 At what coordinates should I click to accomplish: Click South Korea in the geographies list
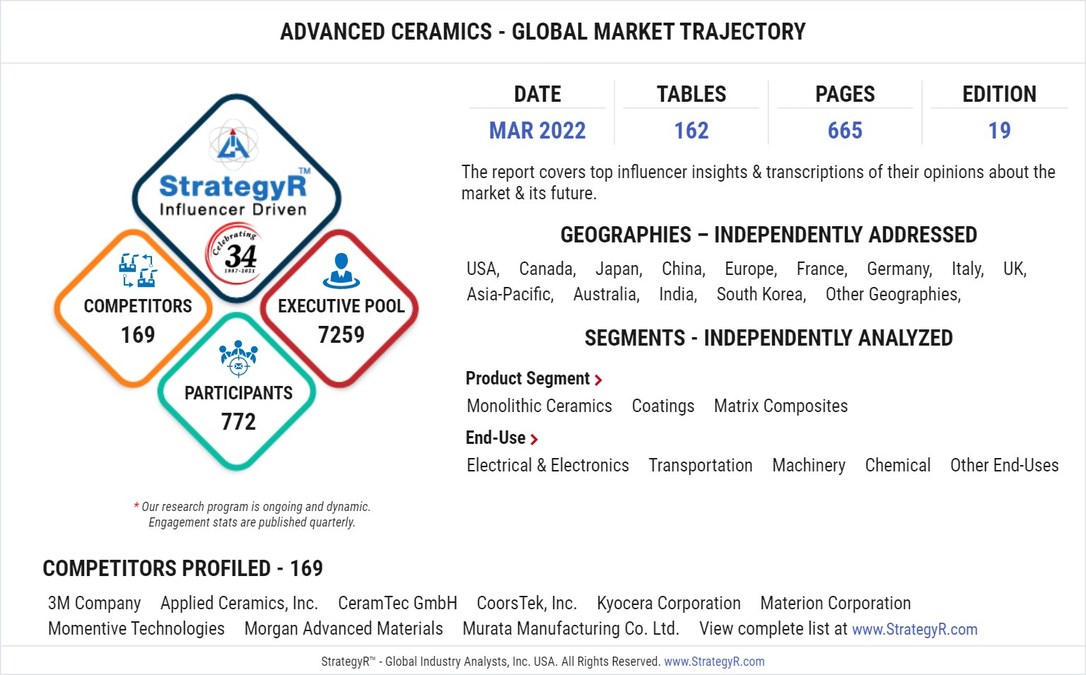click(x=761, y=294)
